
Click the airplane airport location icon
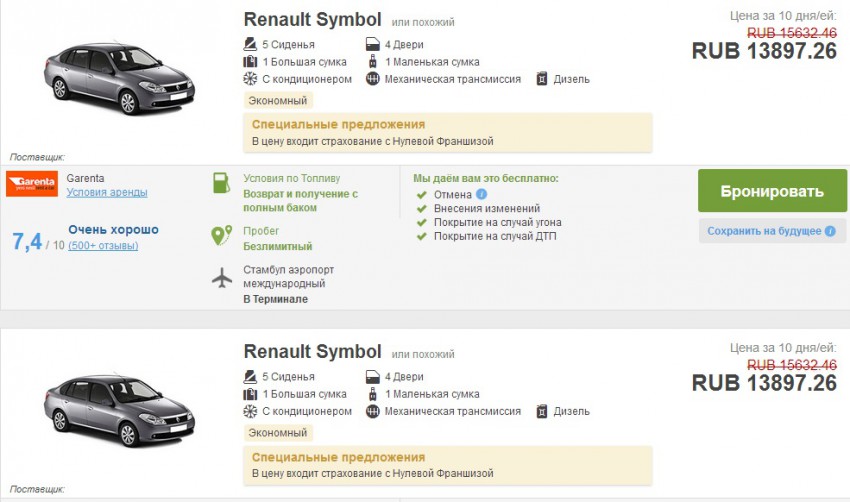(221, 277)
